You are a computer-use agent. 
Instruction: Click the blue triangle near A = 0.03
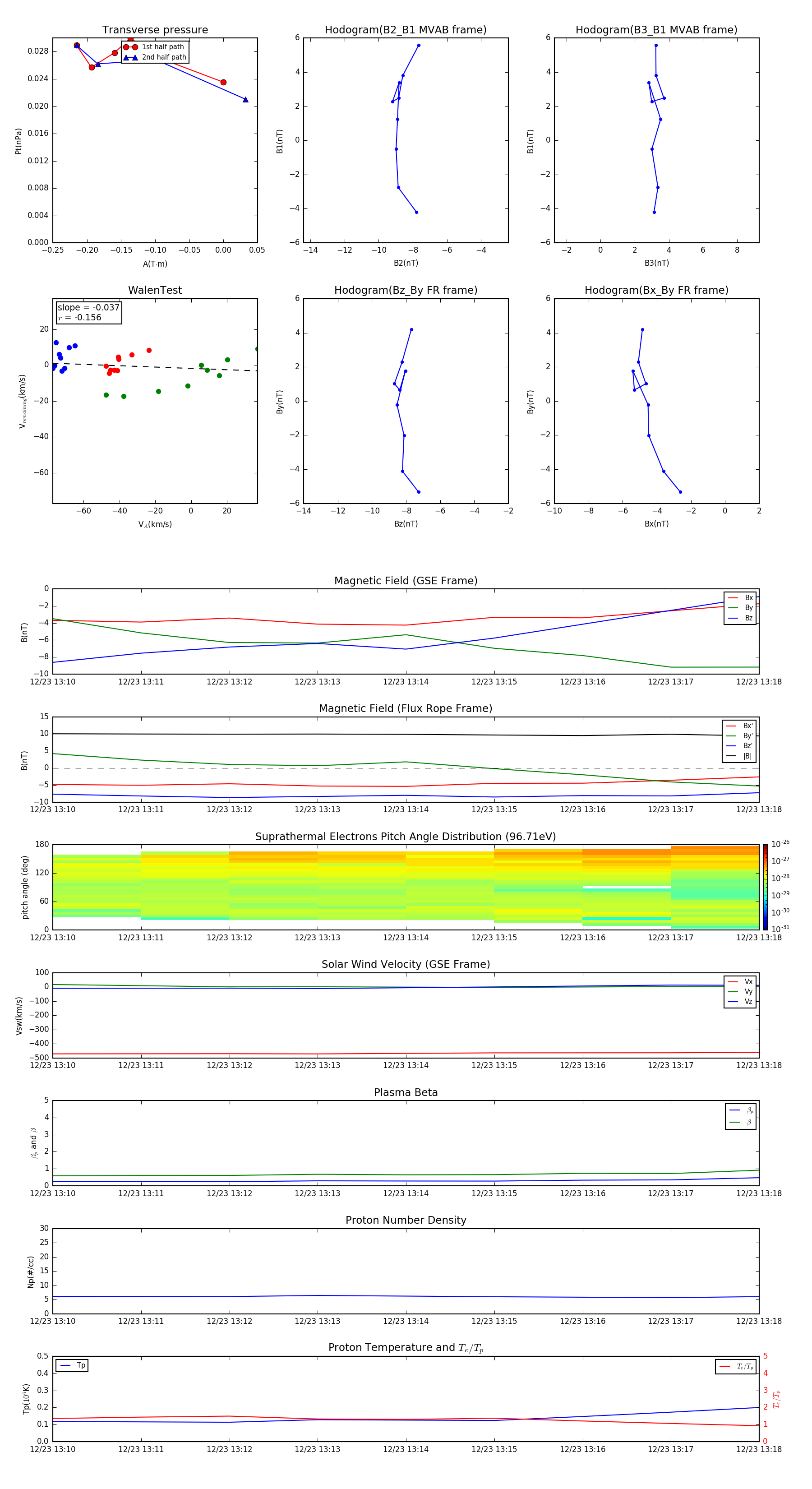(x=245, y=99)
